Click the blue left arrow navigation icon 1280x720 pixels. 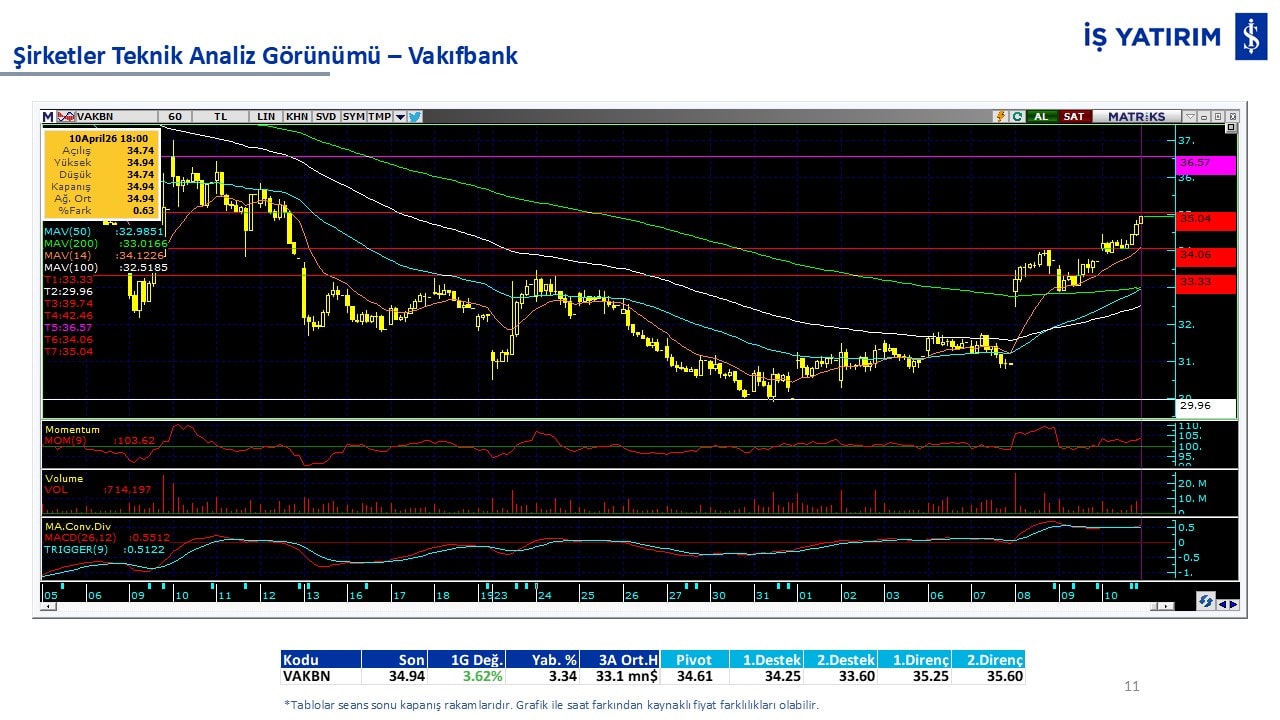coord(1222,603)
